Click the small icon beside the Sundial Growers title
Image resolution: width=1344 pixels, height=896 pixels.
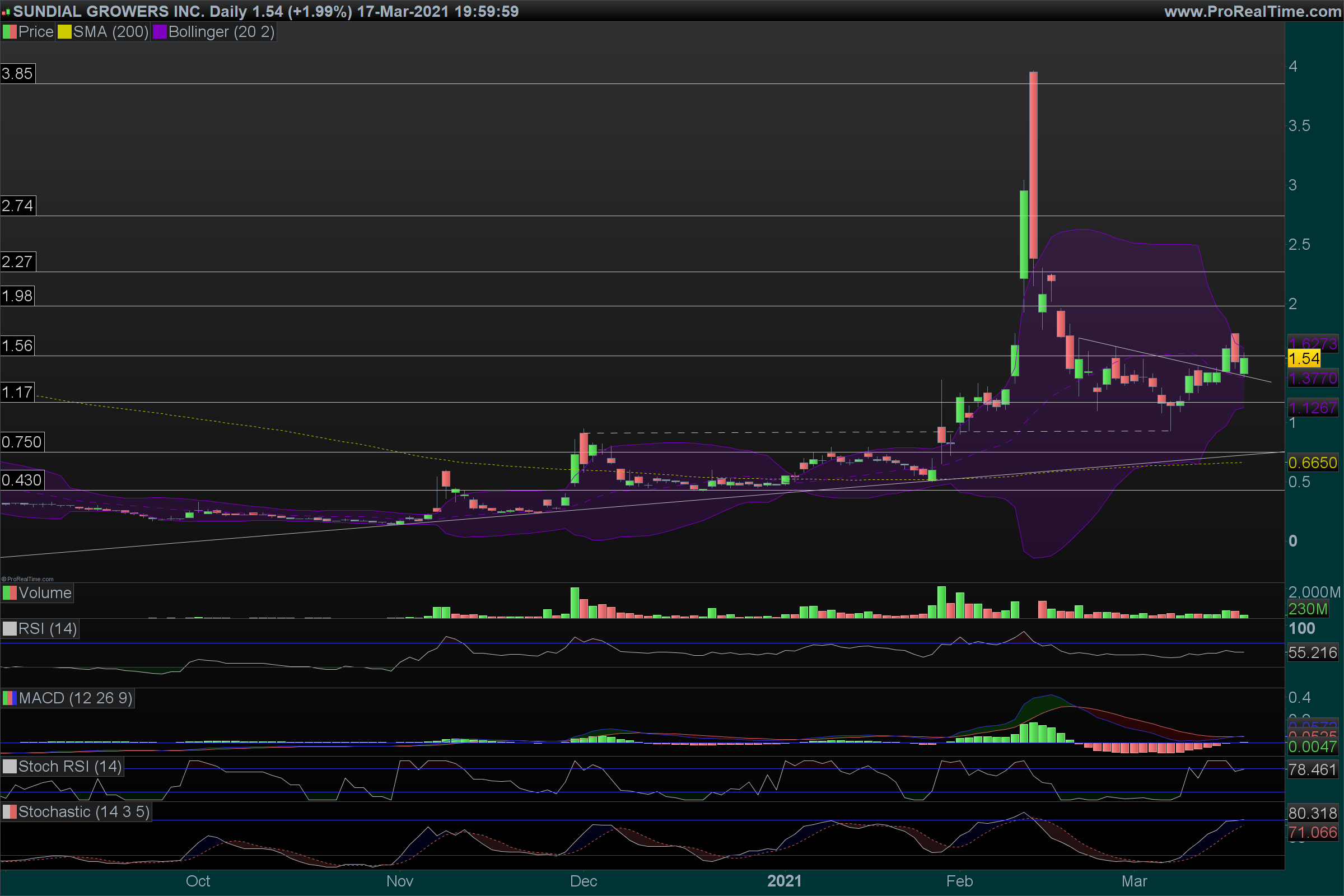tap(6, 12)
